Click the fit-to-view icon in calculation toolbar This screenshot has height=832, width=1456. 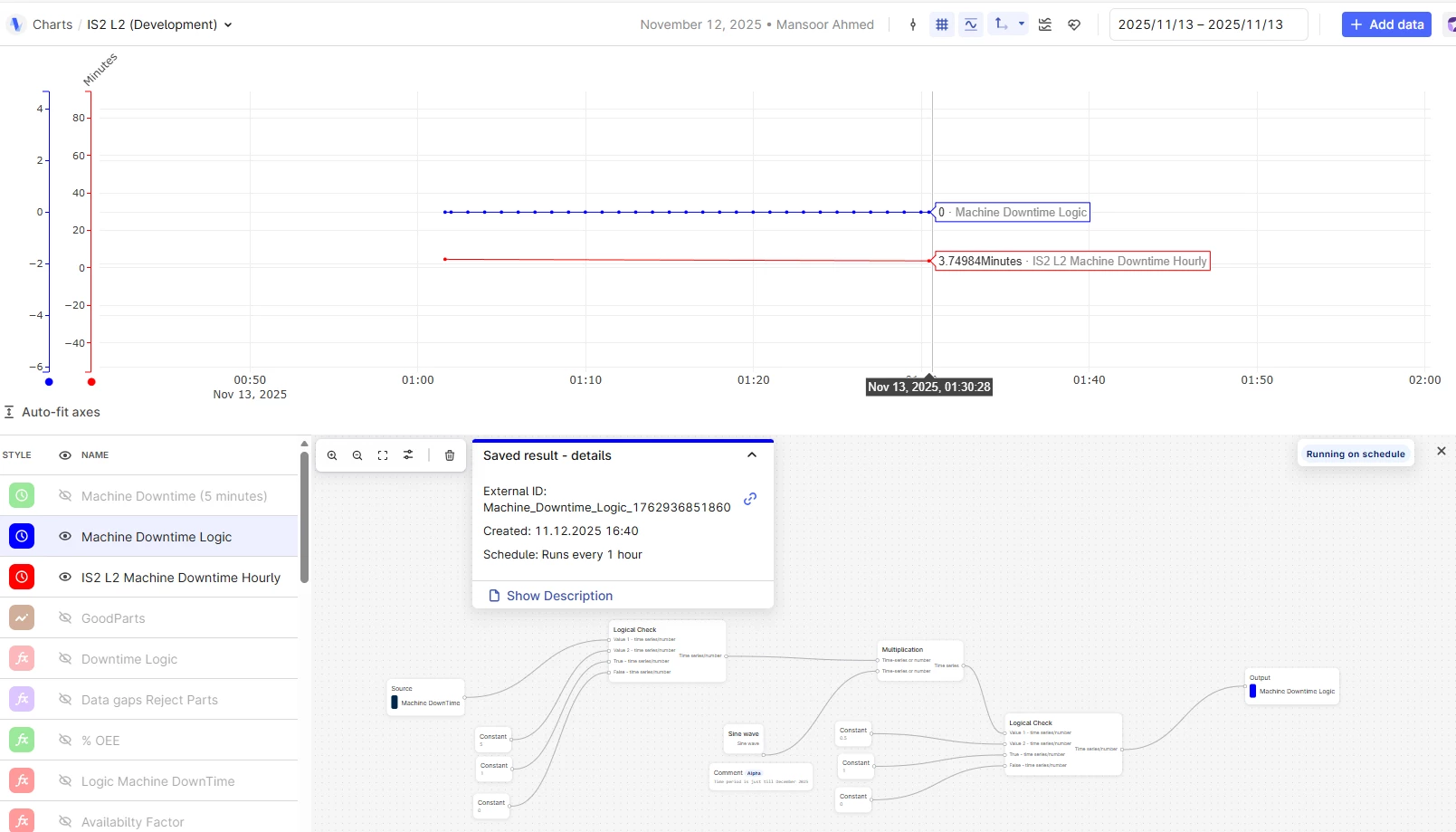383,455
